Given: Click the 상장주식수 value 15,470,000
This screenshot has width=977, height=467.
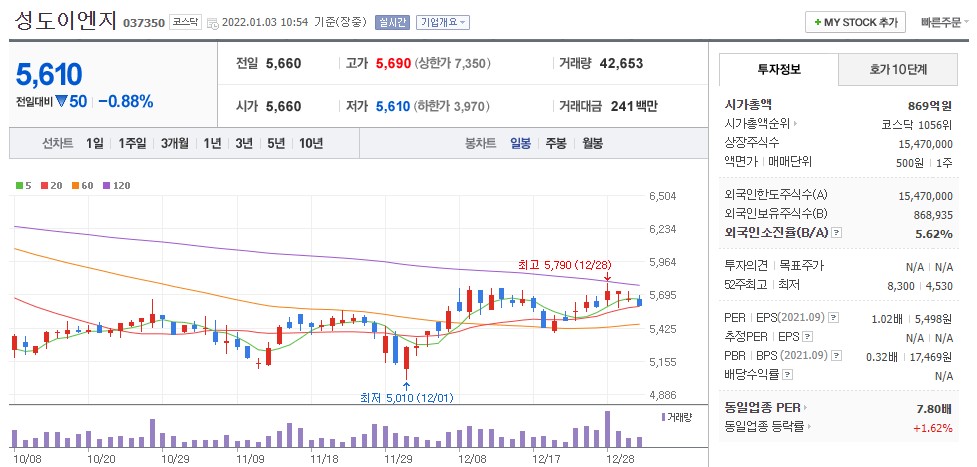Looking at the screenshot, I should pyautogui.click(x=925, y=144).
